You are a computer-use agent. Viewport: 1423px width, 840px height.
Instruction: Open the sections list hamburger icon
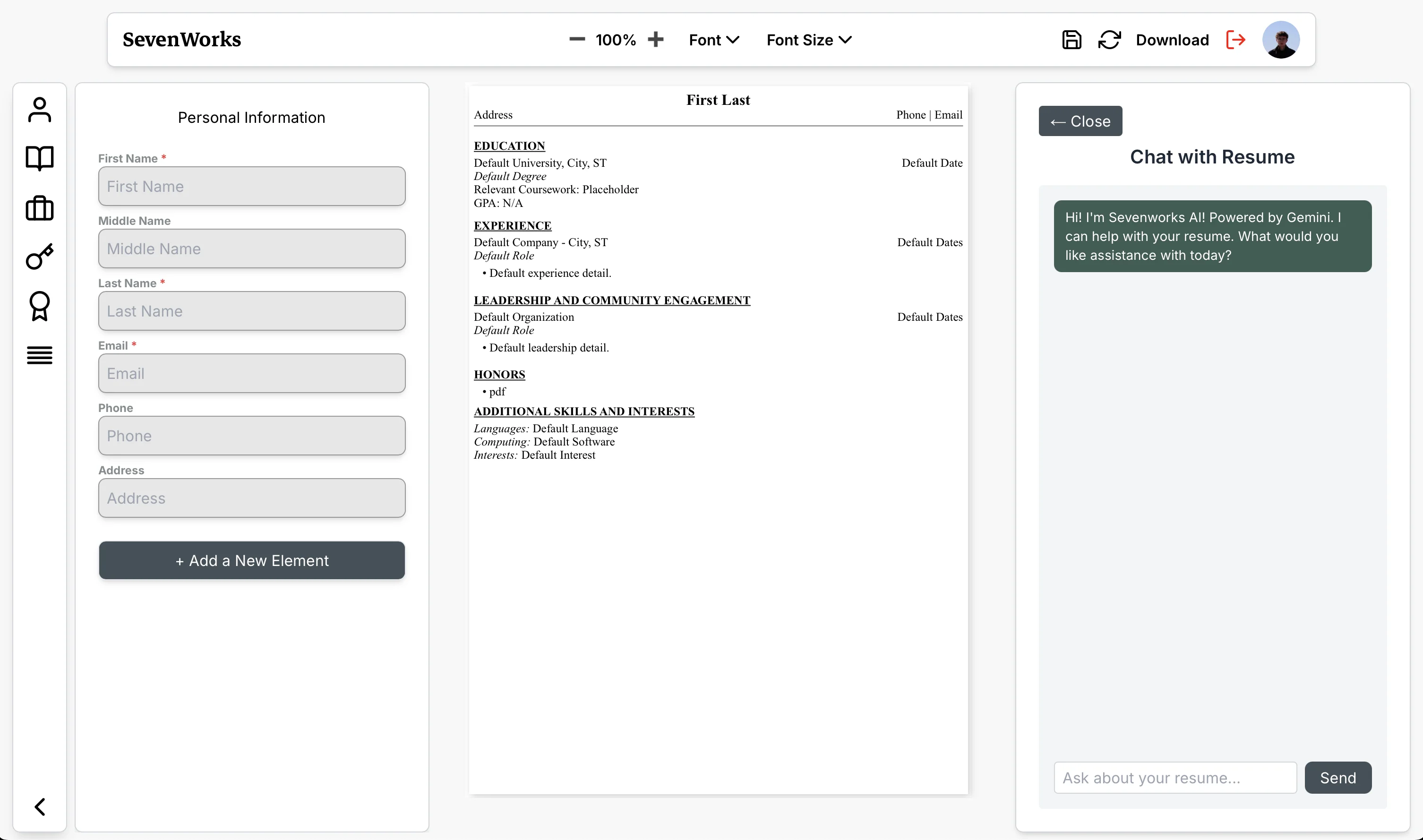(x=40, y=355)
